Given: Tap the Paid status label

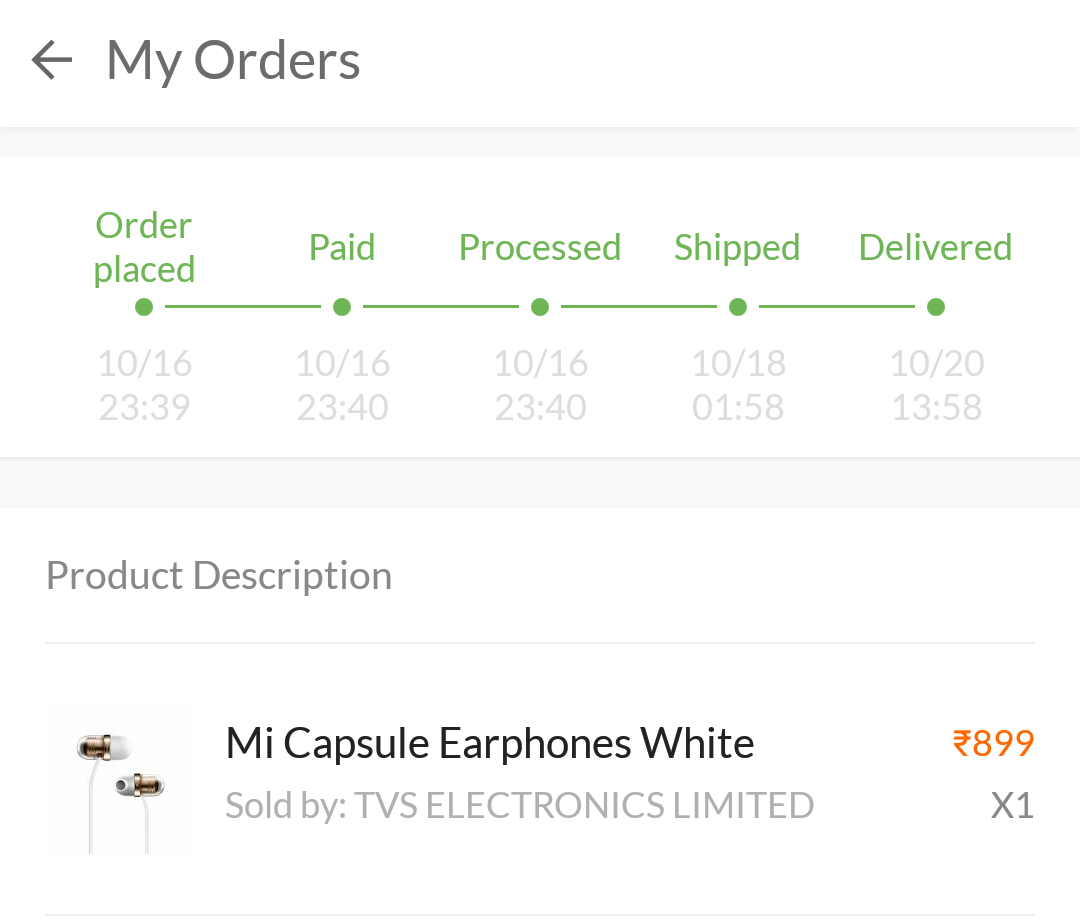Looking at the screenshot, I should (x=342, y=247).
